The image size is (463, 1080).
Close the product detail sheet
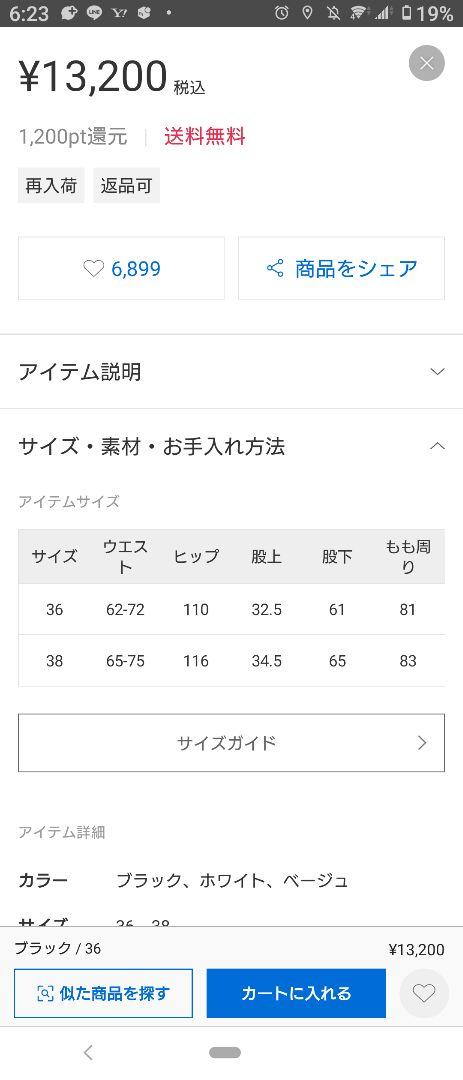[426, 63]
